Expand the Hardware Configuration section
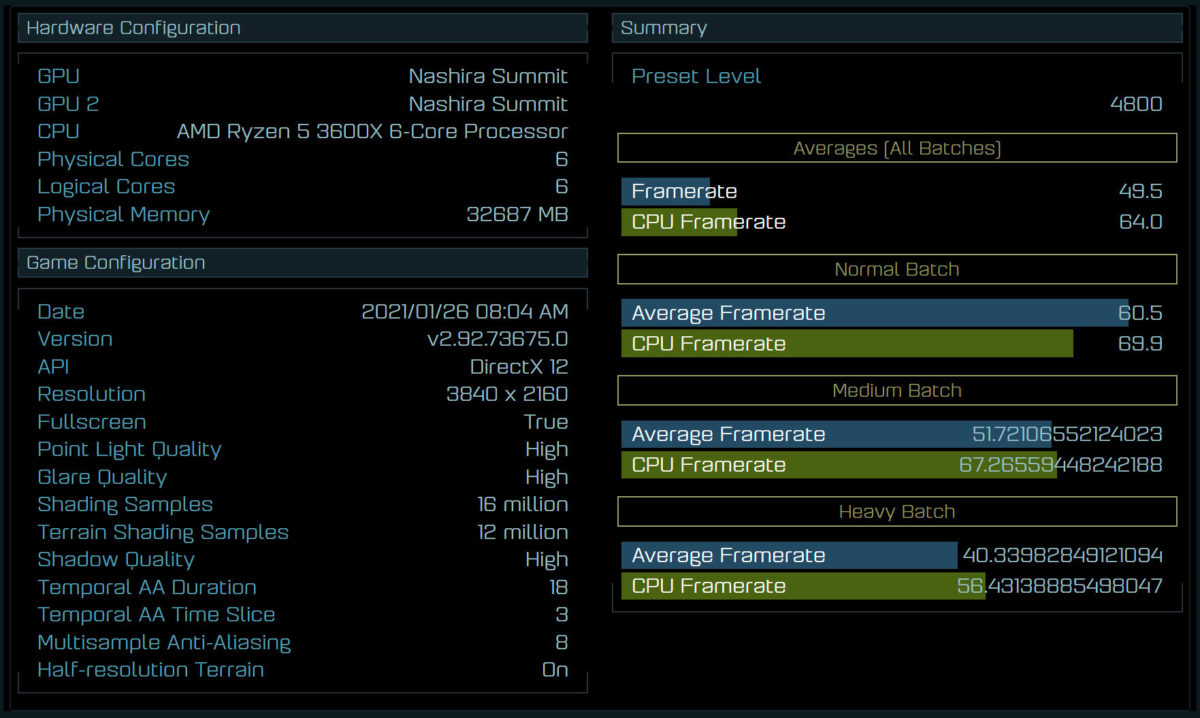 [x=129, y=28]
